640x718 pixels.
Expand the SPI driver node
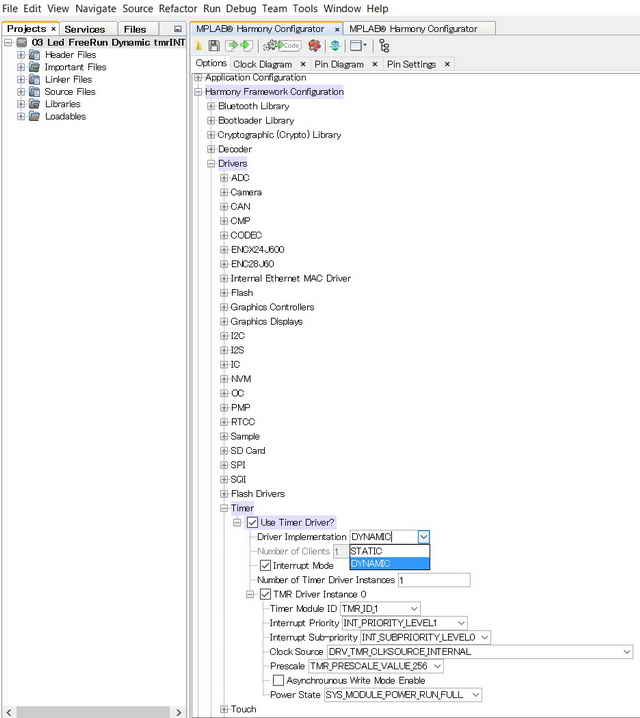(x=224, y=465)
